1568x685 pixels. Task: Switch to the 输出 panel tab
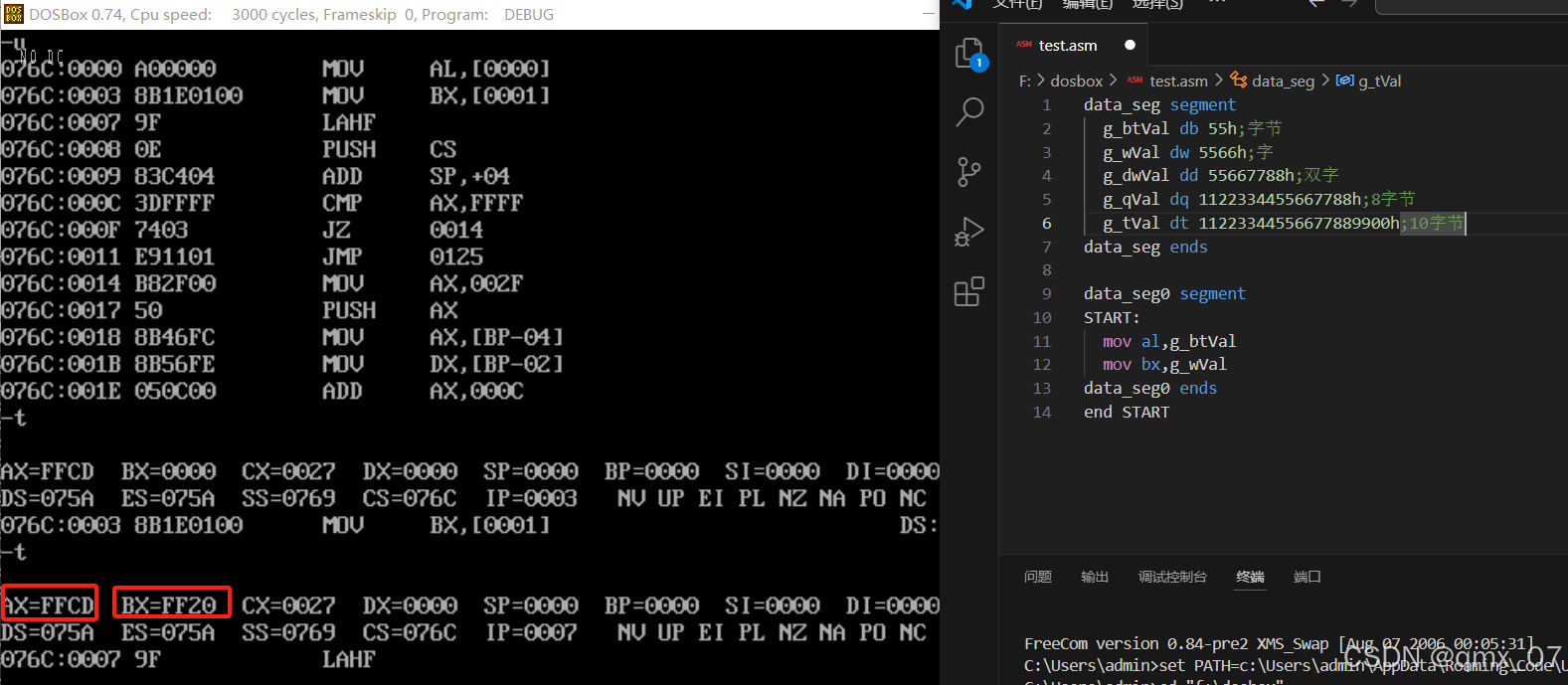tap(1095, 577)
